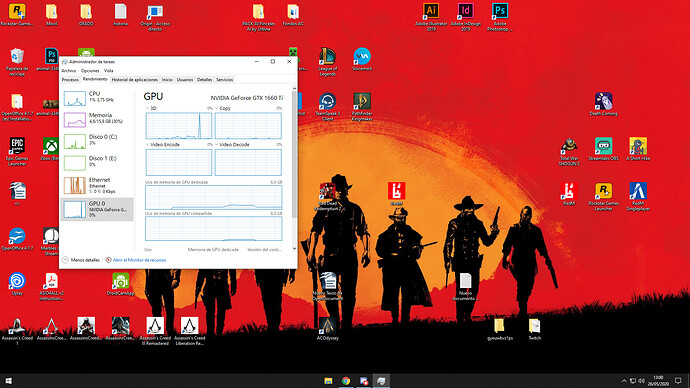Screen dimensions: 690x388
Task: Collapse Task Manager with Menos detalles
Action: tap(81, 260)
